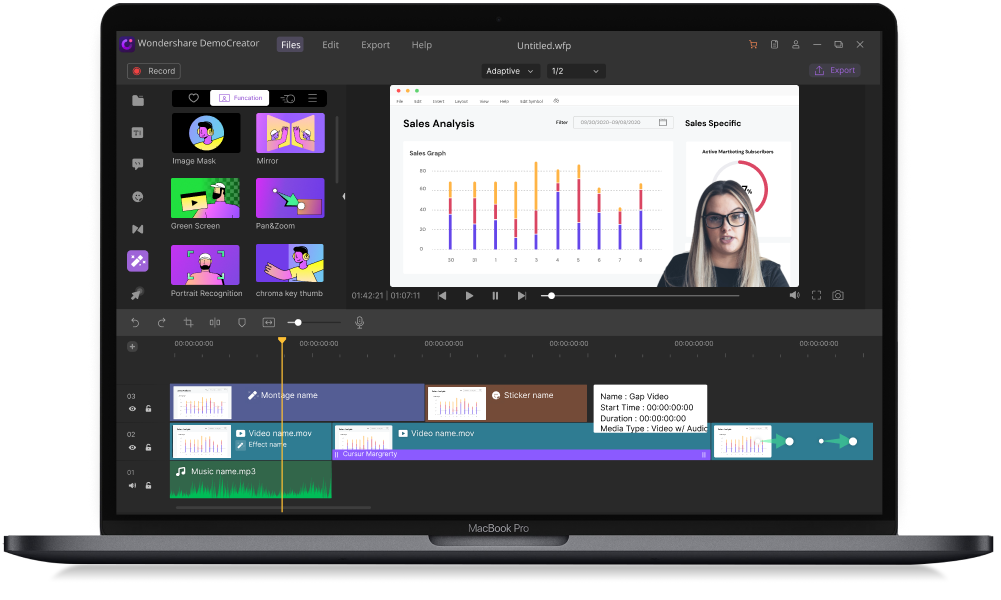Select the Cursur Margrerty effect bar

point(521,454)
